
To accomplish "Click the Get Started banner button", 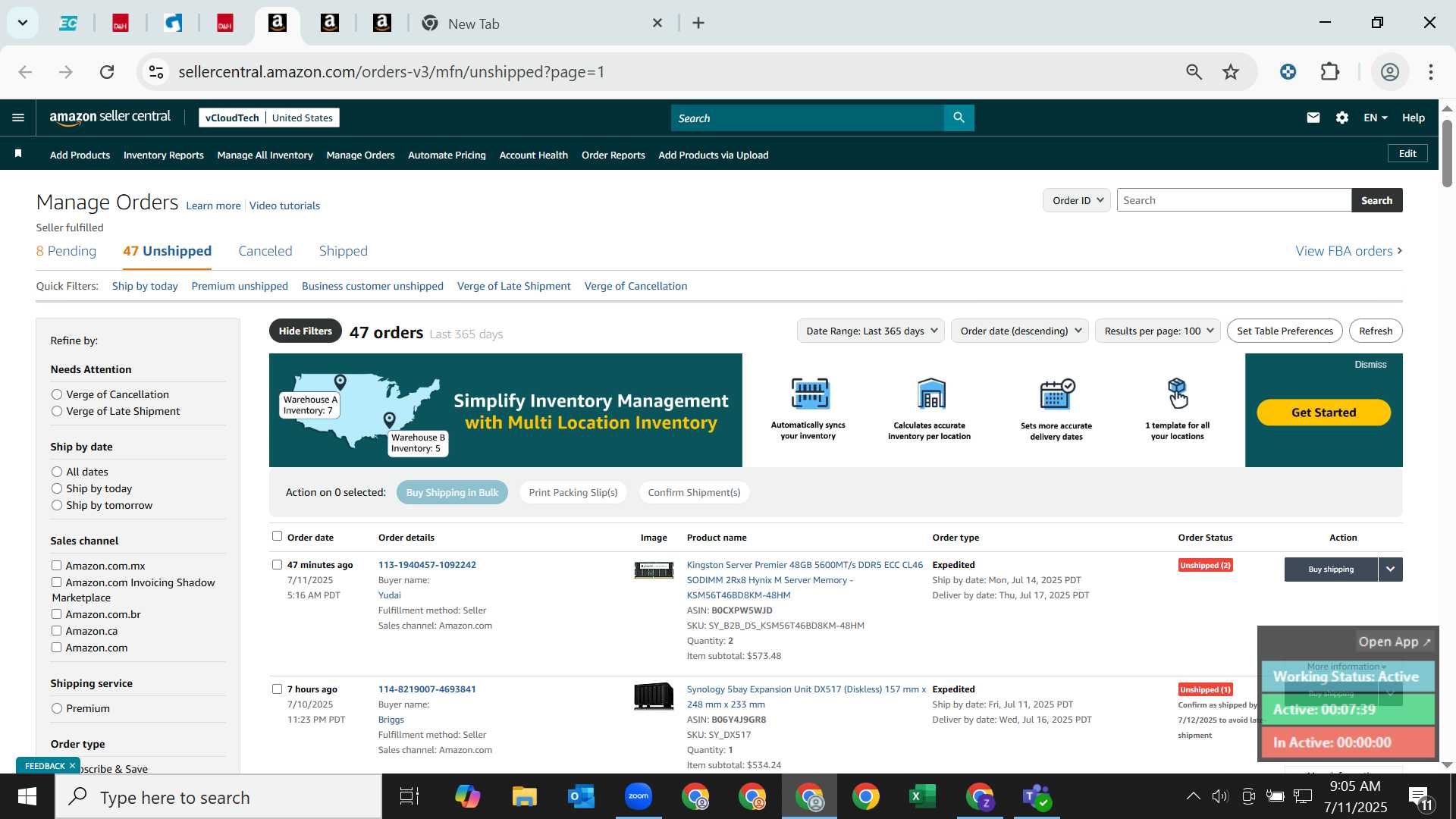I will point(1323,412).
